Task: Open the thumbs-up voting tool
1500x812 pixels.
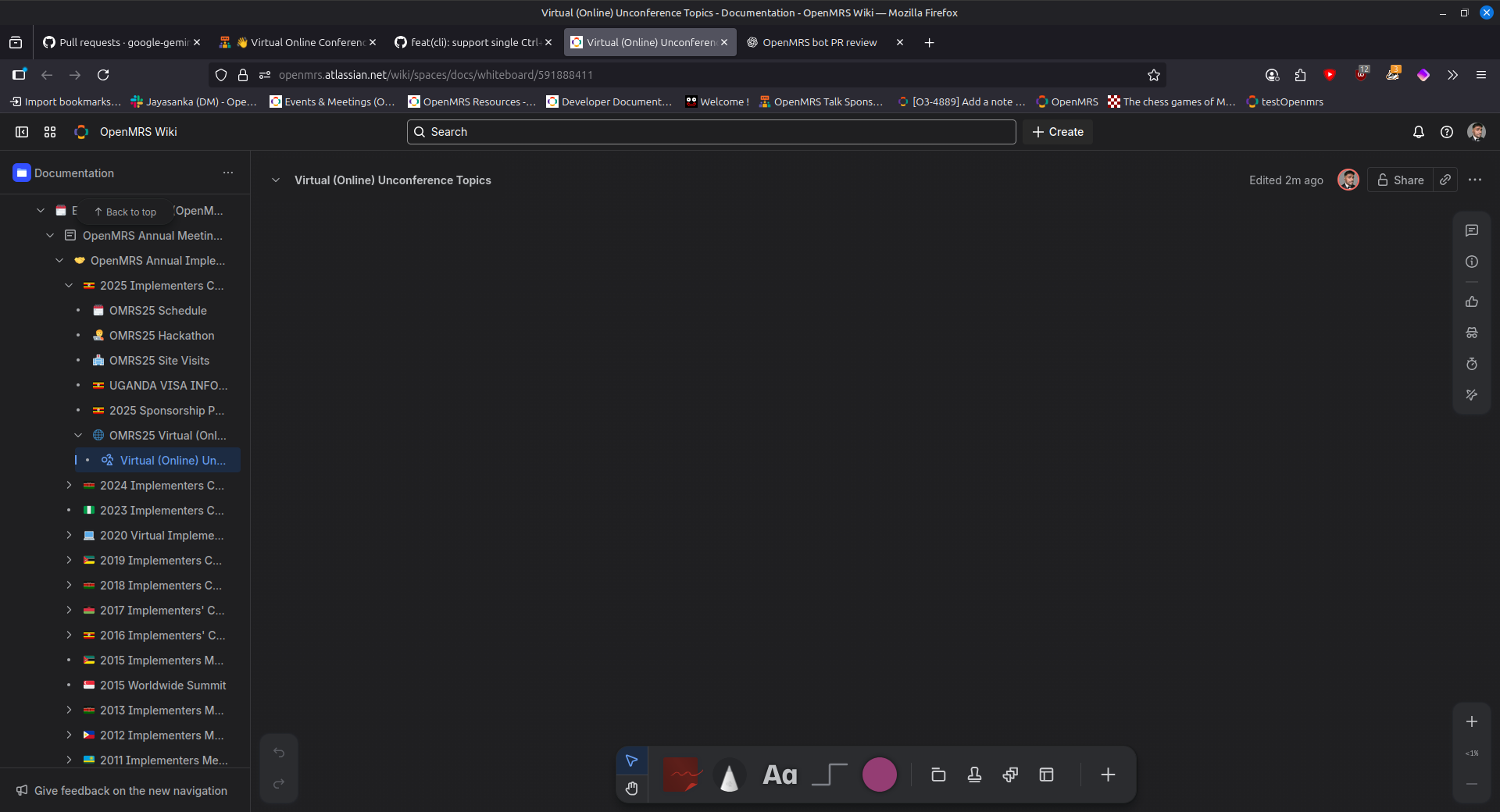Action: (x=1472, y=301)
